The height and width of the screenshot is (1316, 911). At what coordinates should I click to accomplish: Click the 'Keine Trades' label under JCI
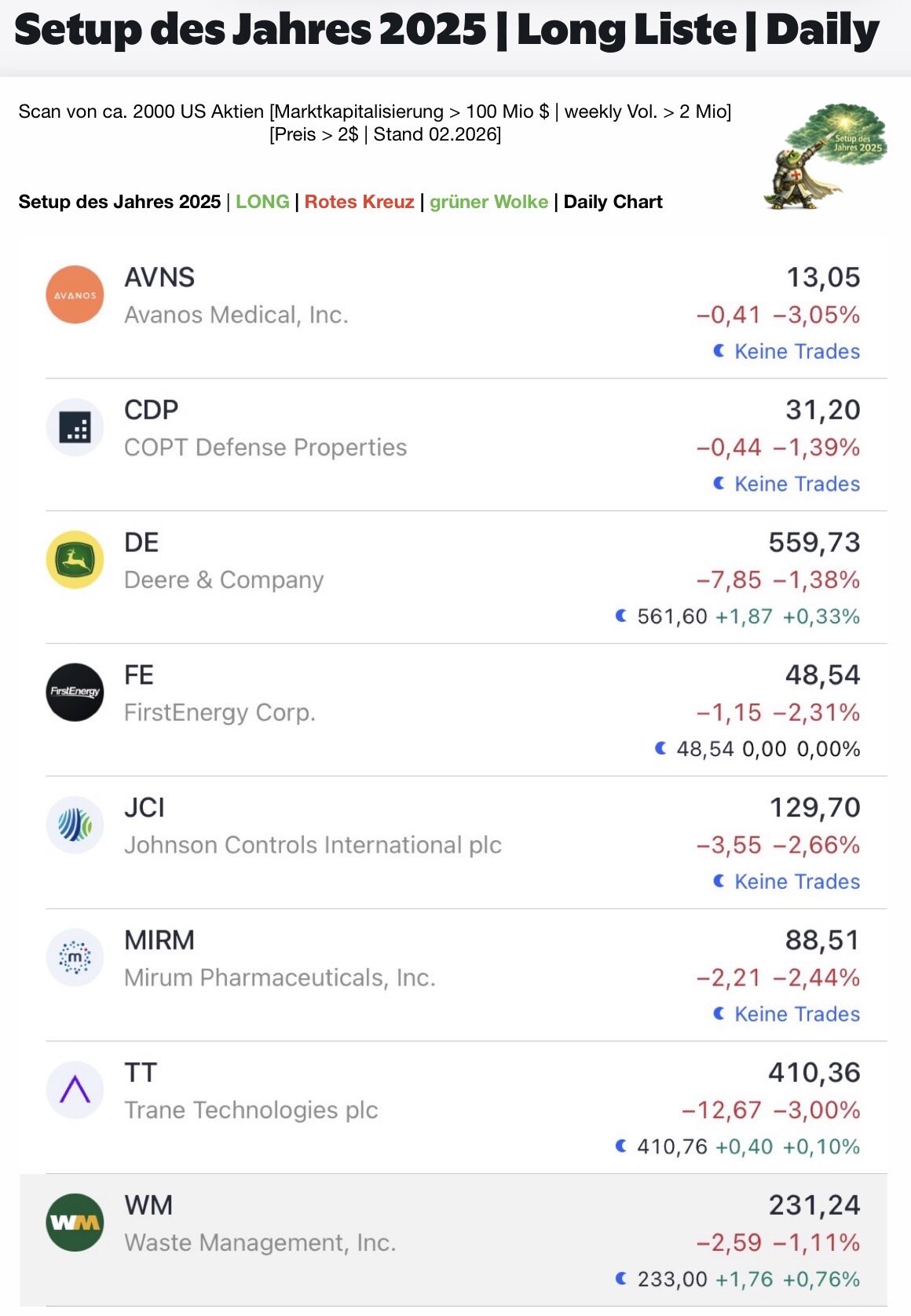796,882
